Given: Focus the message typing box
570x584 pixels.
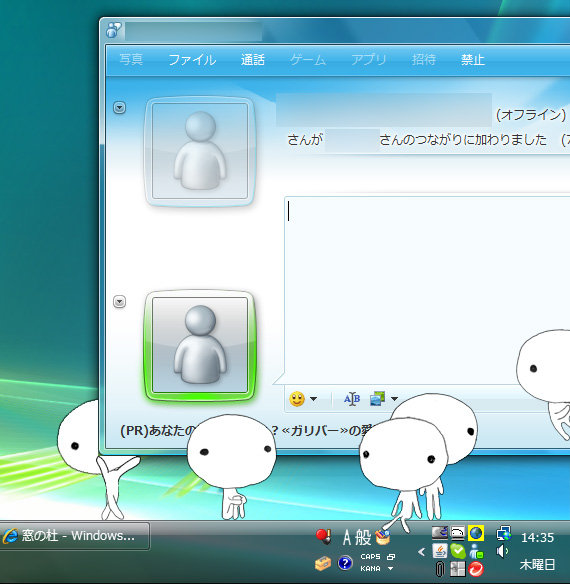Looking at the screenshot, I should click(427, 290).
